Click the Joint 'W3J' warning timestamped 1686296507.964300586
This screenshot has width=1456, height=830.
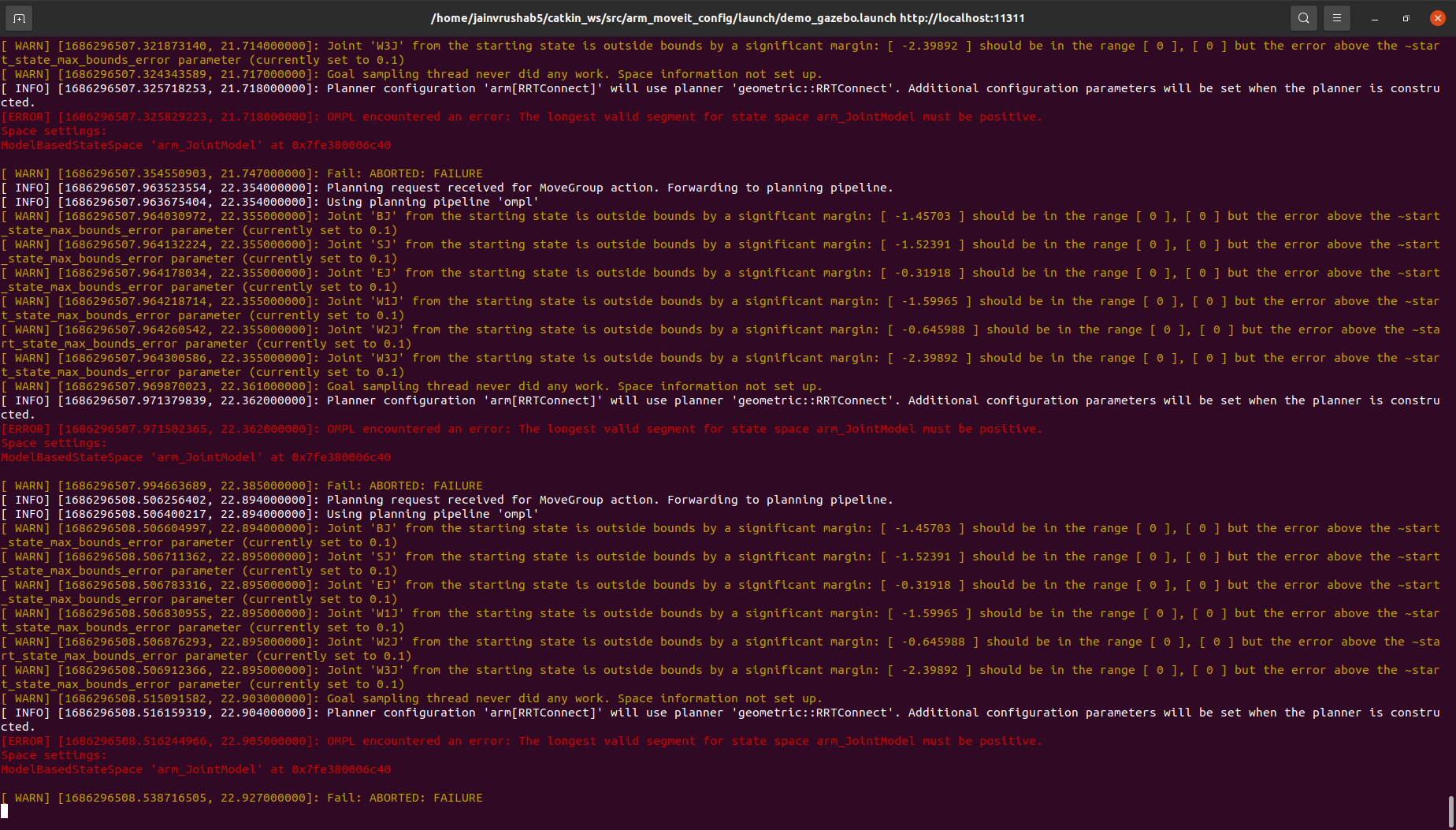pos(720,365)
